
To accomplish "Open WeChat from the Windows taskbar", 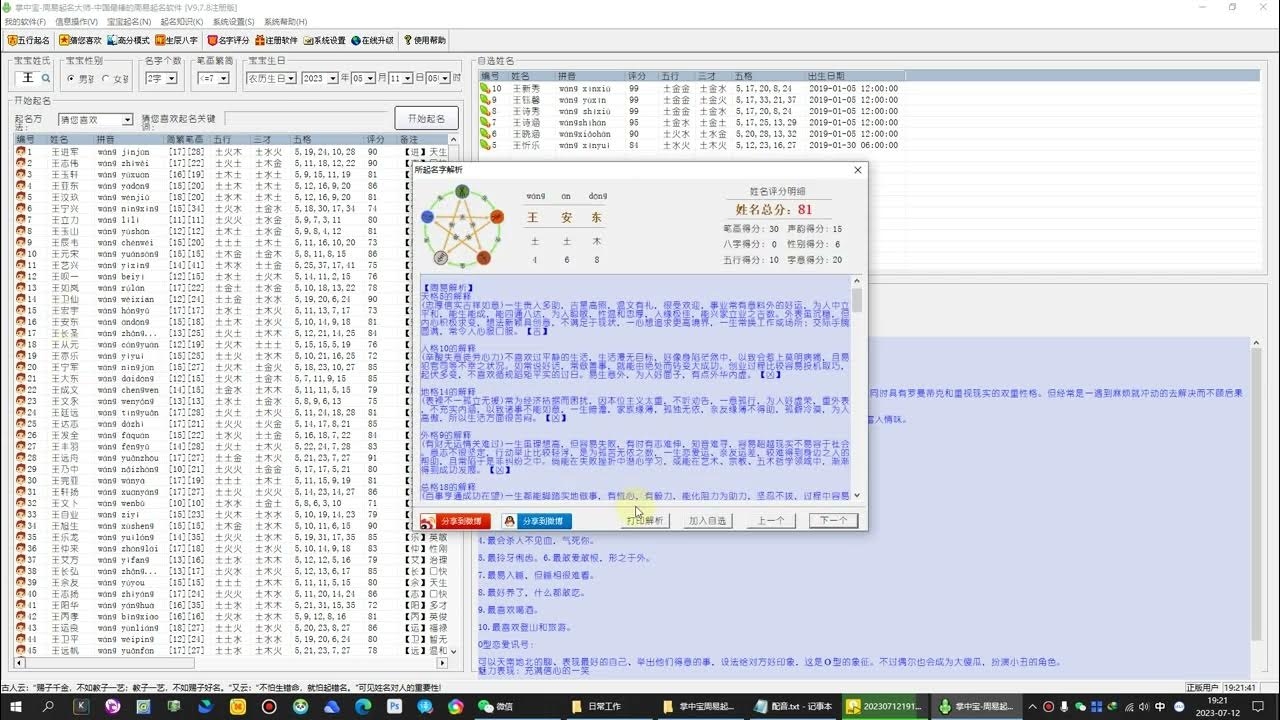I will [x=497, y=706].
